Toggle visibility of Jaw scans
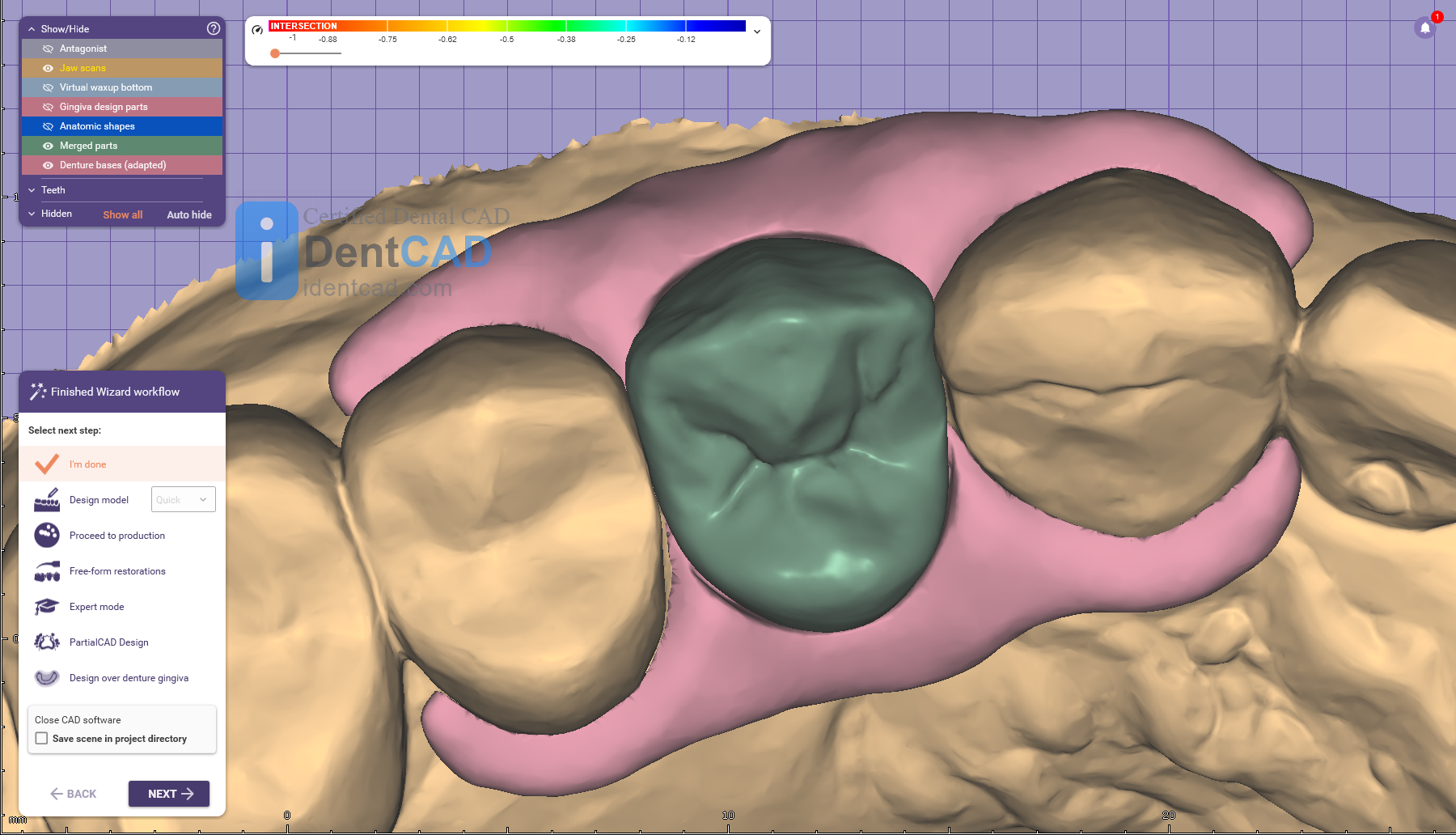The image size is (1456, 835). [48, 68]
